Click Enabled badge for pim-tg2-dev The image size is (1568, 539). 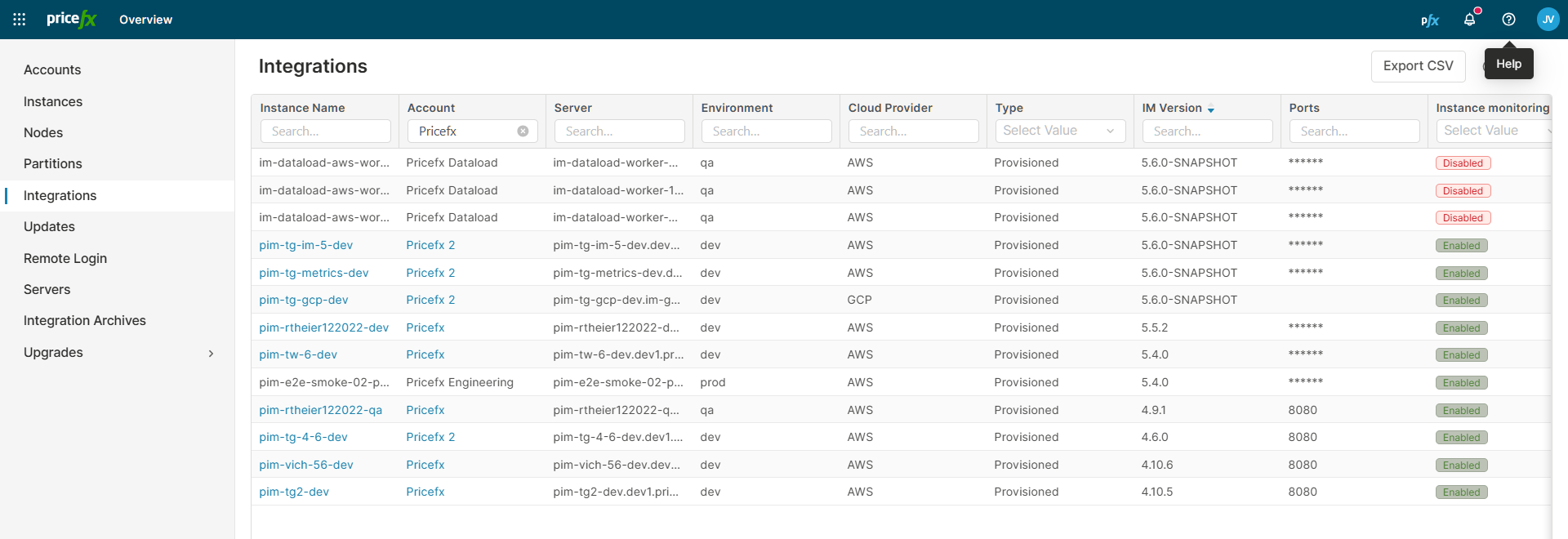(1461, 492)
